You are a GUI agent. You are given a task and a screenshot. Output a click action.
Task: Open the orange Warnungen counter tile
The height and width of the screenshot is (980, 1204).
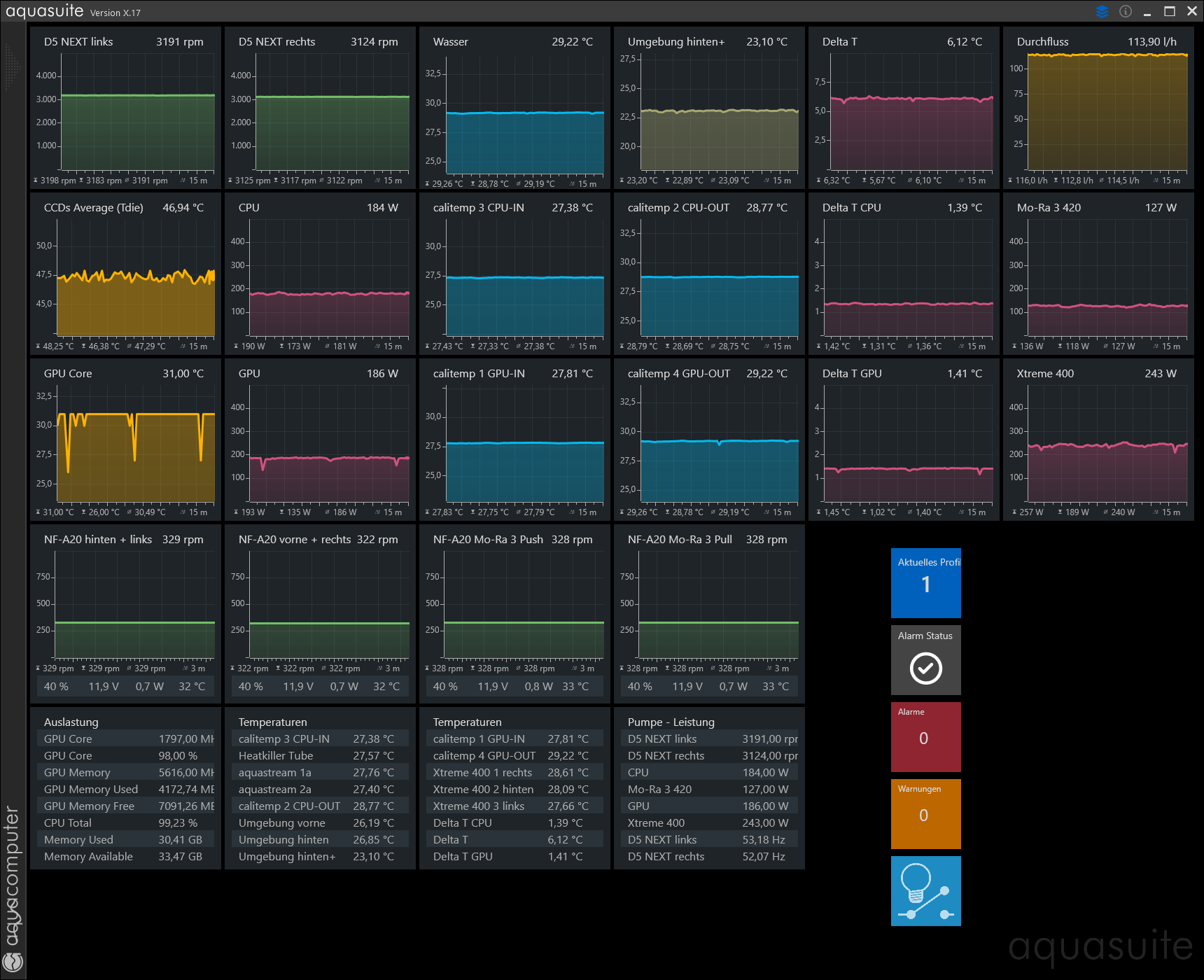point(925,814)
